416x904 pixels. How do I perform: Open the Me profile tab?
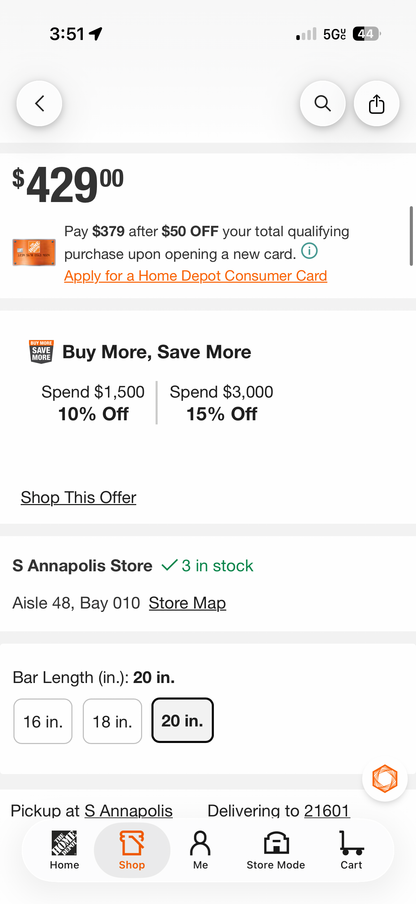200,850
